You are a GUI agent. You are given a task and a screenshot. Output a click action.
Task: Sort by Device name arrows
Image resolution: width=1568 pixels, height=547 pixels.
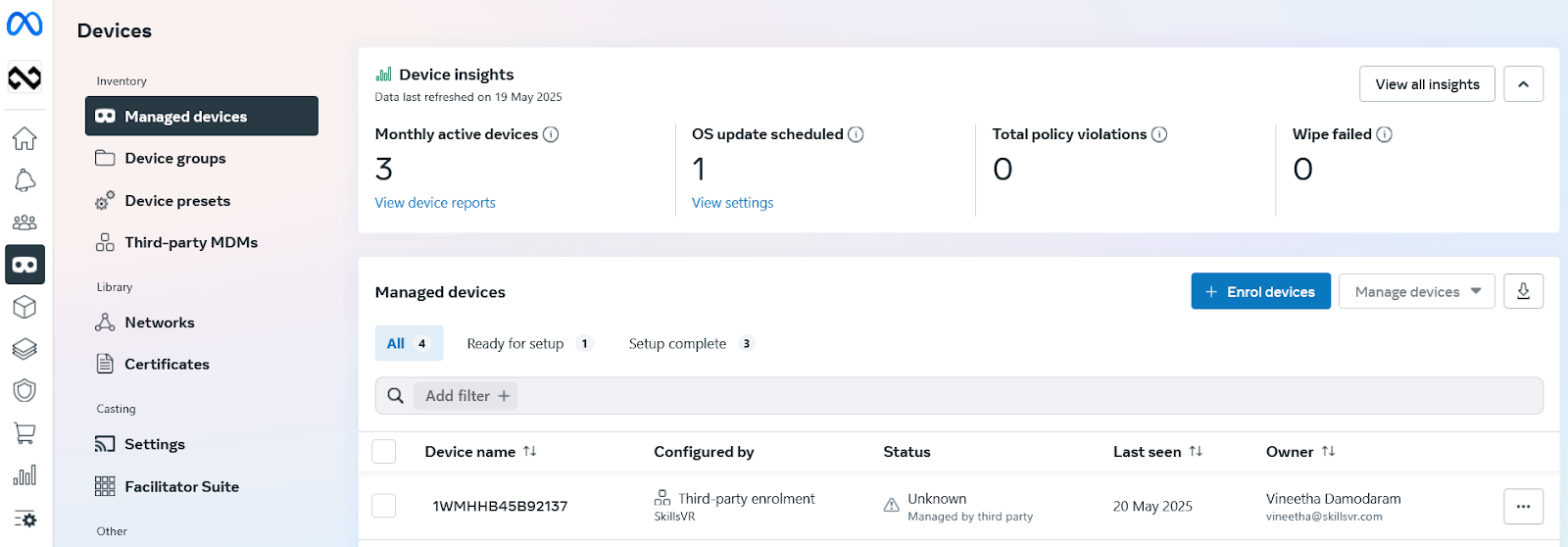pos(530,451)
